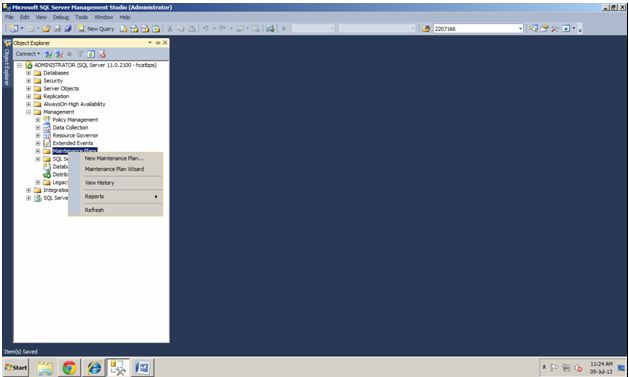This screenshot has width=629, height=377.
Task: Click the red icon ending Object Explorer toolbar
Action: click(x=102, y=54)
